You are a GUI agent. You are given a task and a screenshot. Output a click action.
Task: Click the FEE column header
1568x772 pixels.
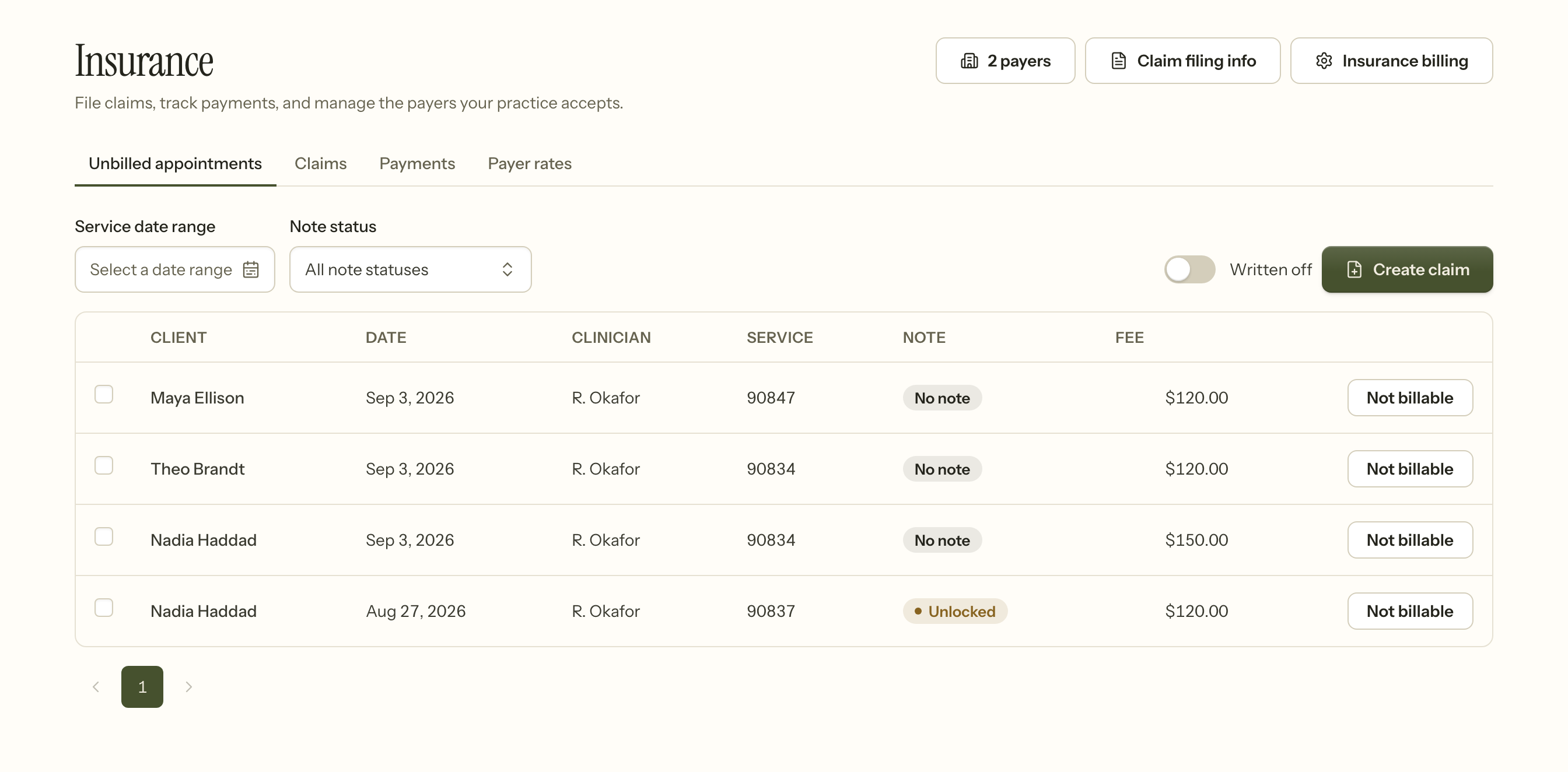coord(1130,338)
